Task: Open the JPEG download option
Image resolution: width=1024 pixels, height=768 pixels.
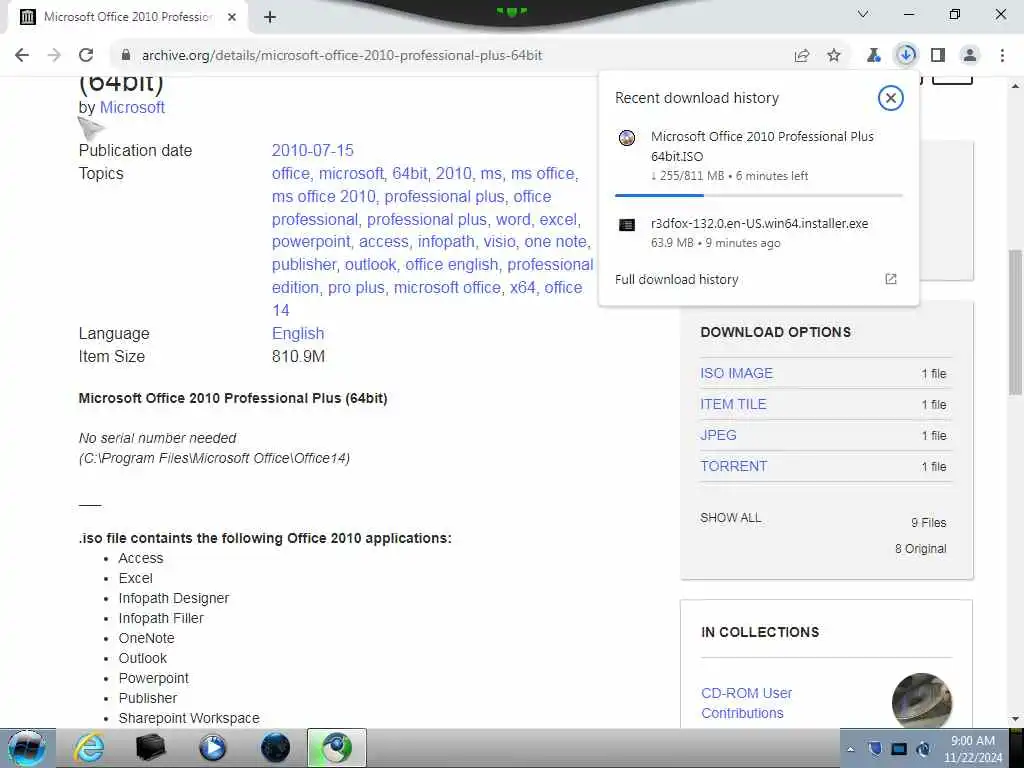Action: [x=718, y=435]
